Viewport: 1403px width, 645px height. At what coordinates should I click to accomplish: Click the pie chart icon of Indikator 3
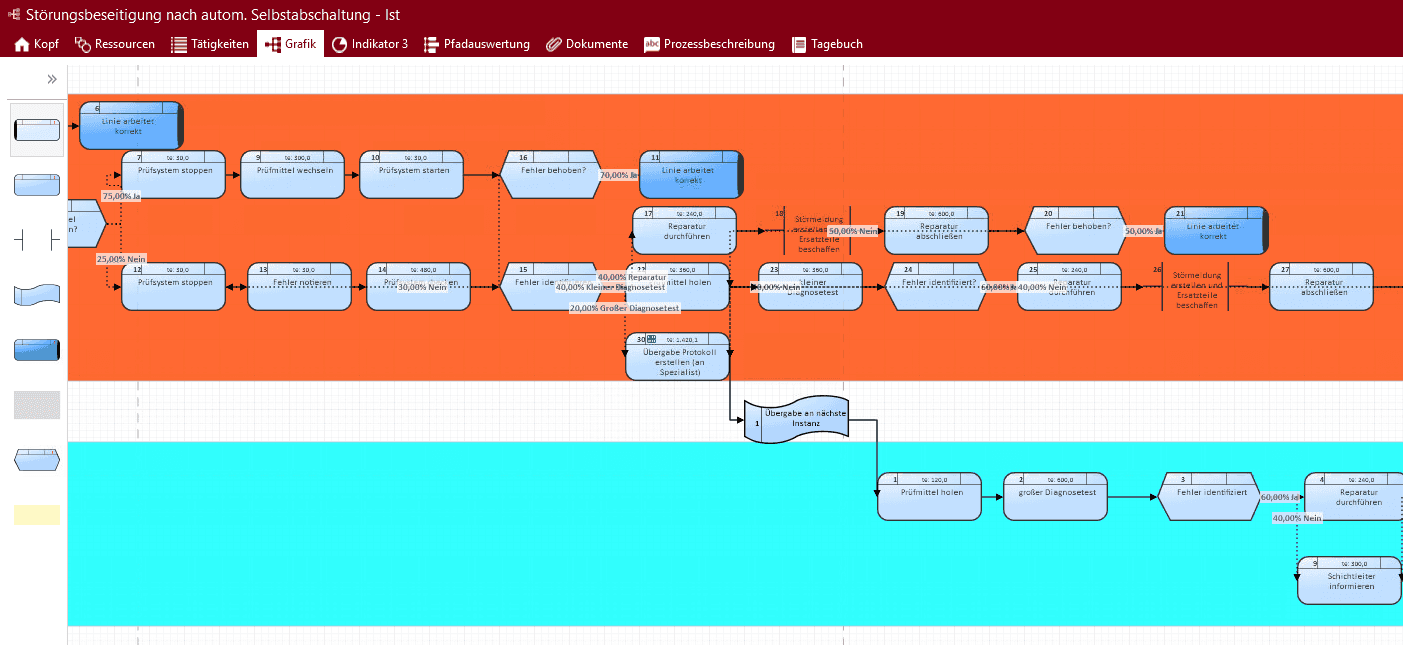click(x=340, y=44)
